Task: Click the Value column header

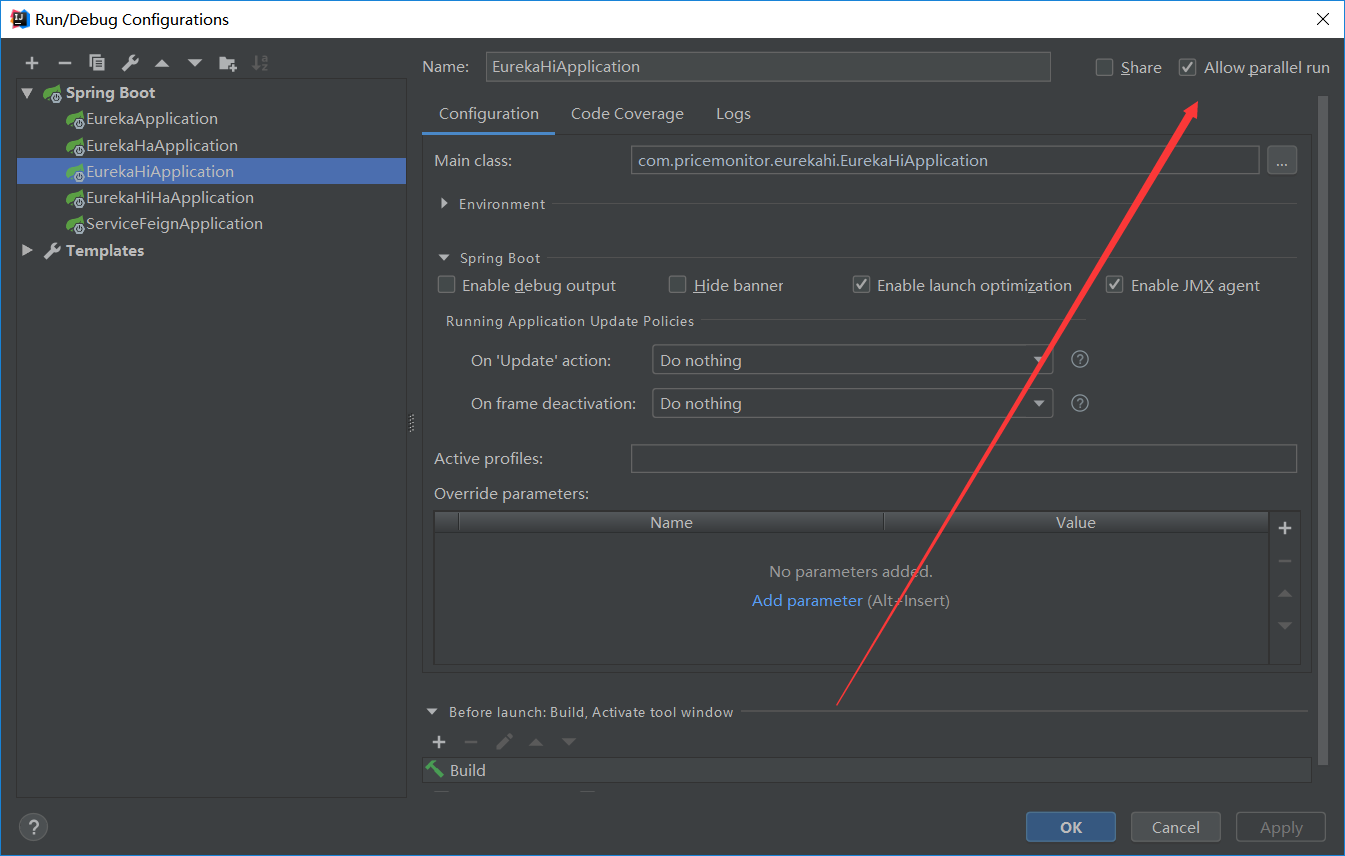Action: (1076, 522)
